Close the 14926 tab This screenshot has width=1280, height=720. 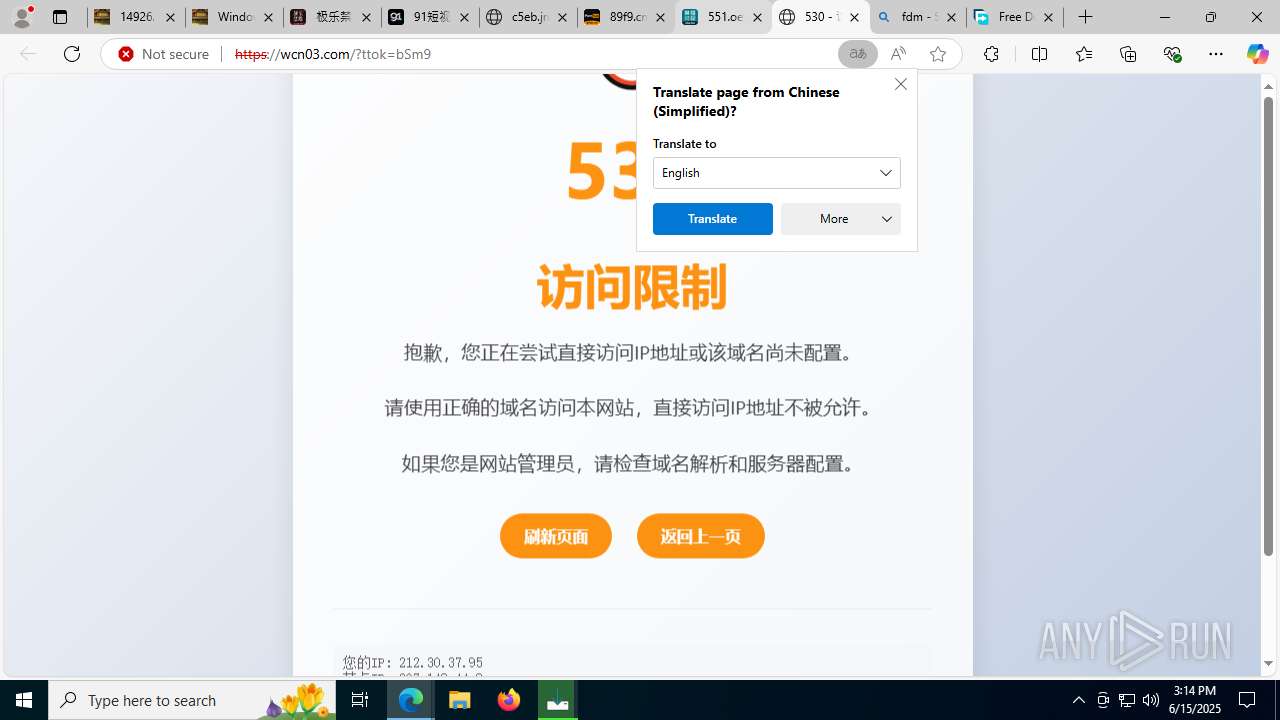pos(170,17)
